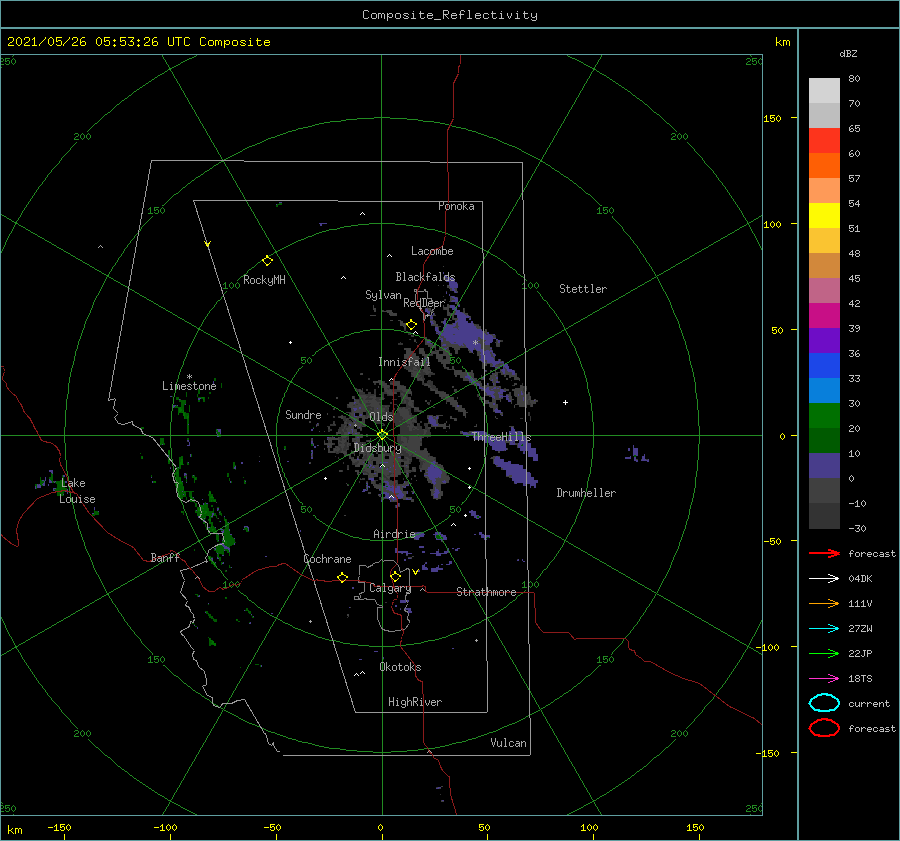Click the red forecast ellipse icon

click(824, 728)
